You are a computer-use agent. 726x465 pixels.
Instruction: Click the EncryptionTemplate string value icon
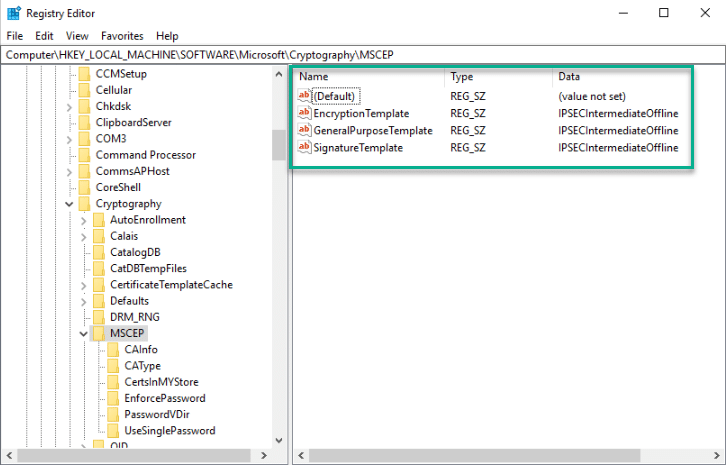[x=304, y=113]
